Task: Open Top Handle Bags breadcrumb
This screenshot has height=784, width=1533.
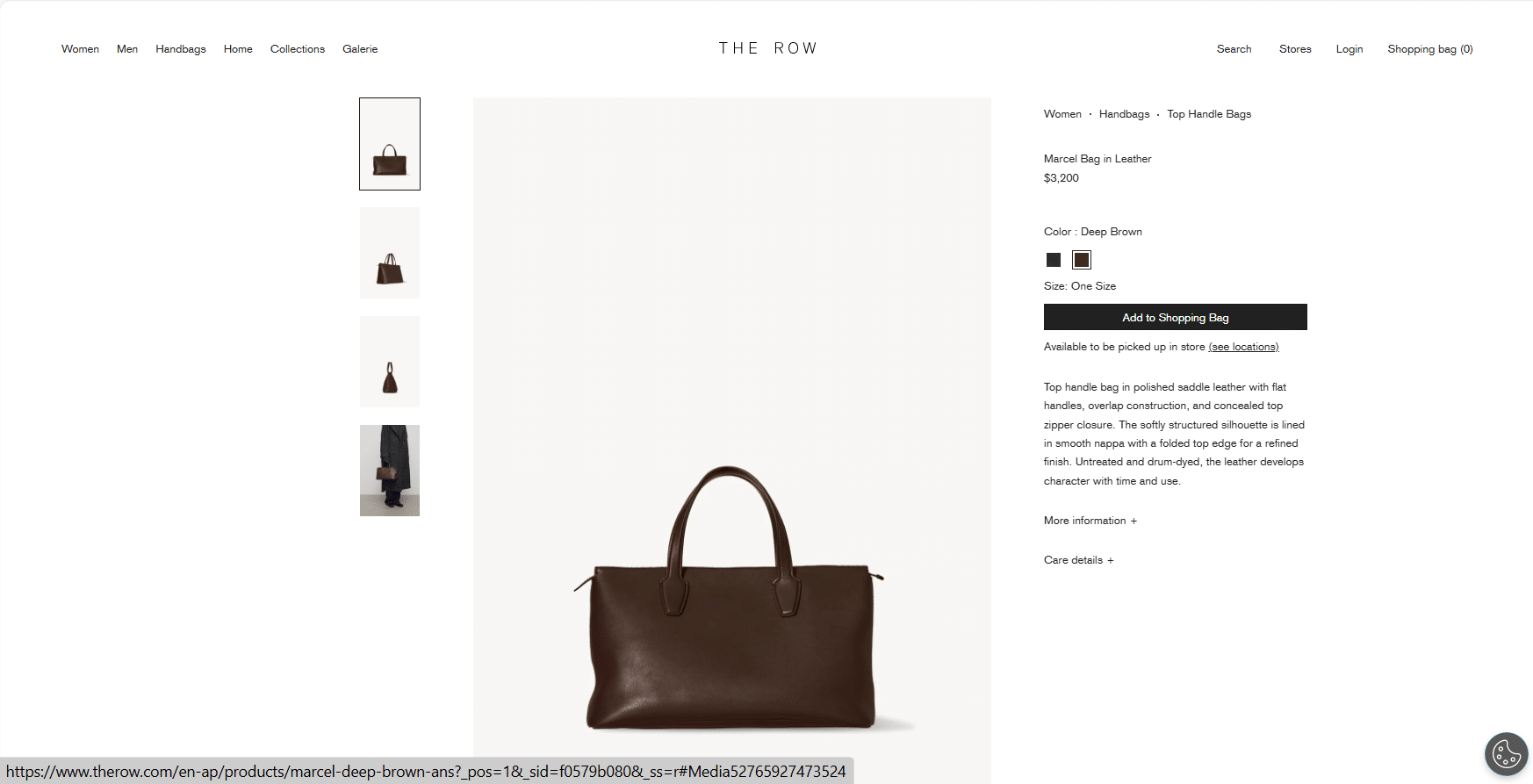Action: 1209,114
